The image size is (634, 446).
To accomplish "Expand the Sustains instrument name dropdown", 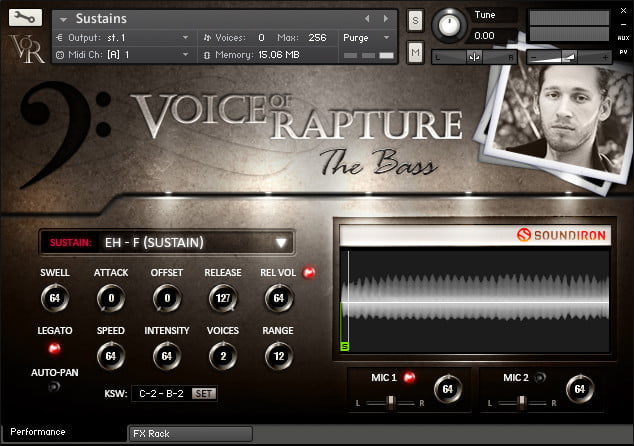I will 63,19.
